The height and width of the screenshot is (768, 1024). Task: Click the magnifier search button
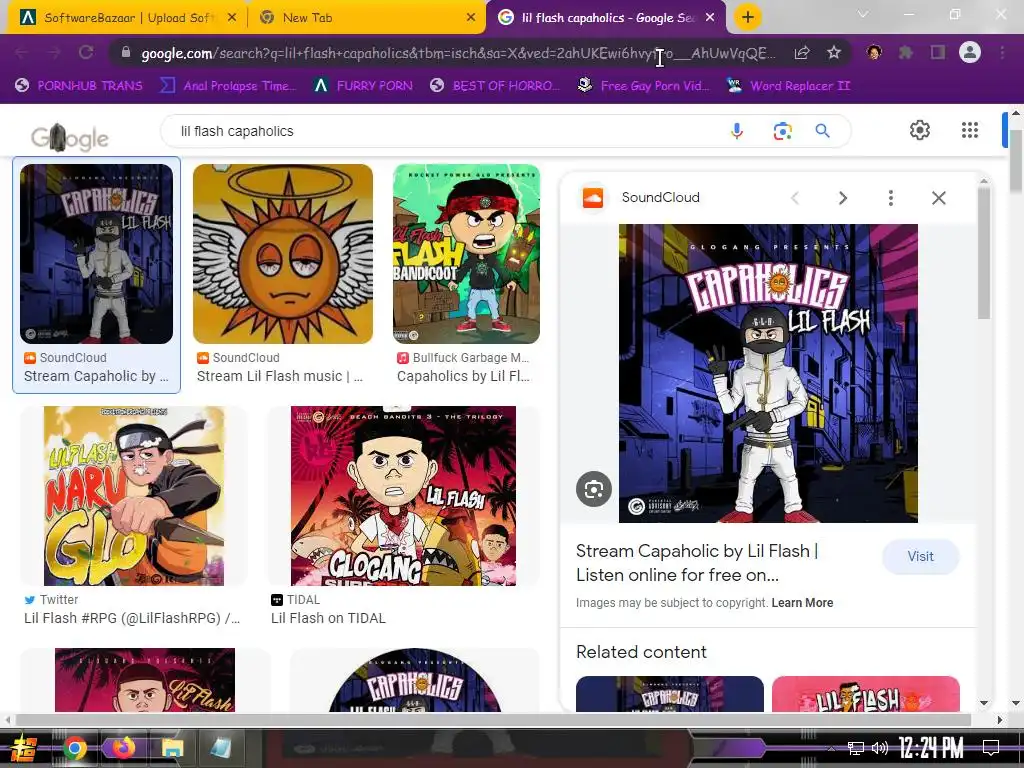pyautogui.click(x=823, y=131)
